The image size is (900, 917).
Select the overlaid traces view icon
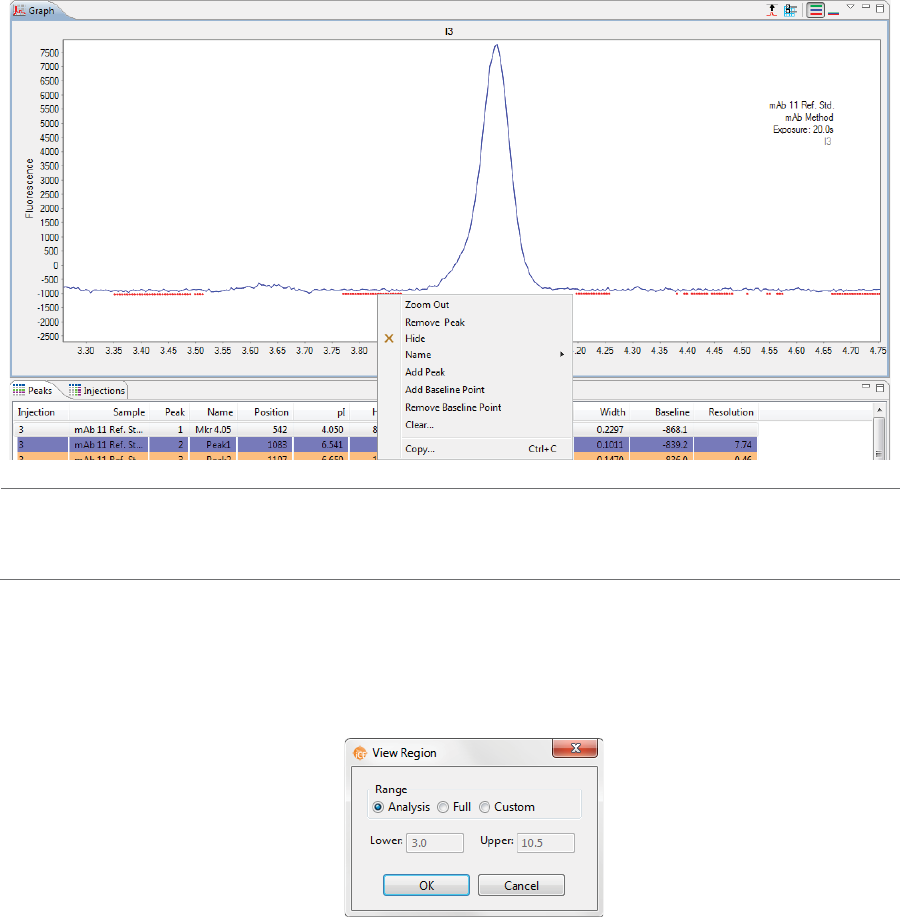click(833, 12)
